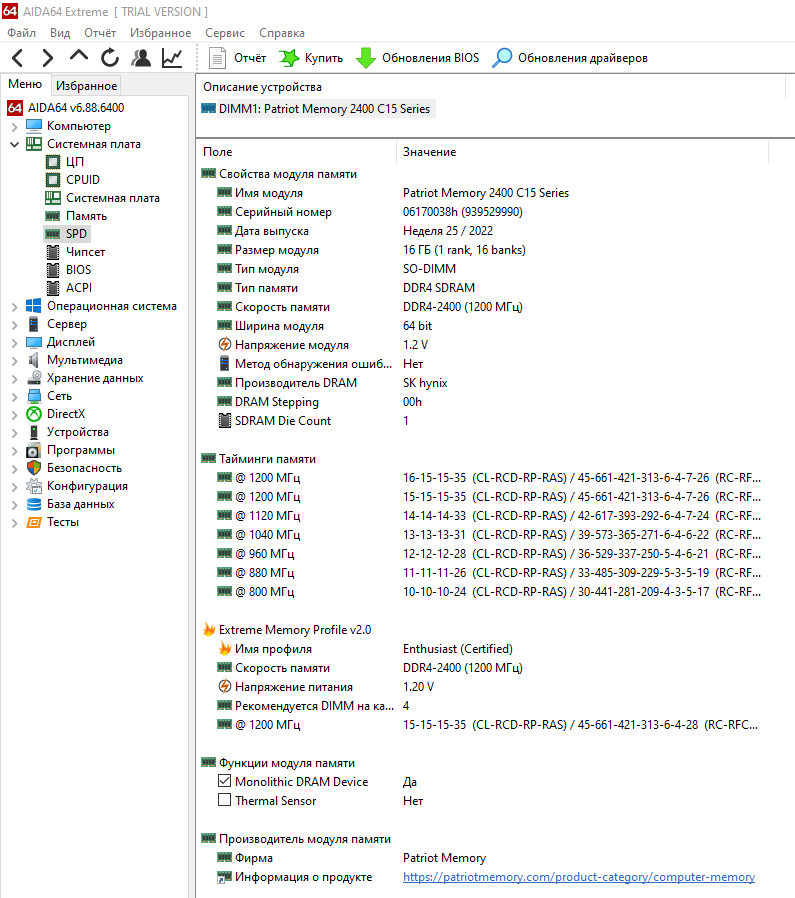Click the Чипсет chip icon
This screenshot has width=795, height=898.
53,252
